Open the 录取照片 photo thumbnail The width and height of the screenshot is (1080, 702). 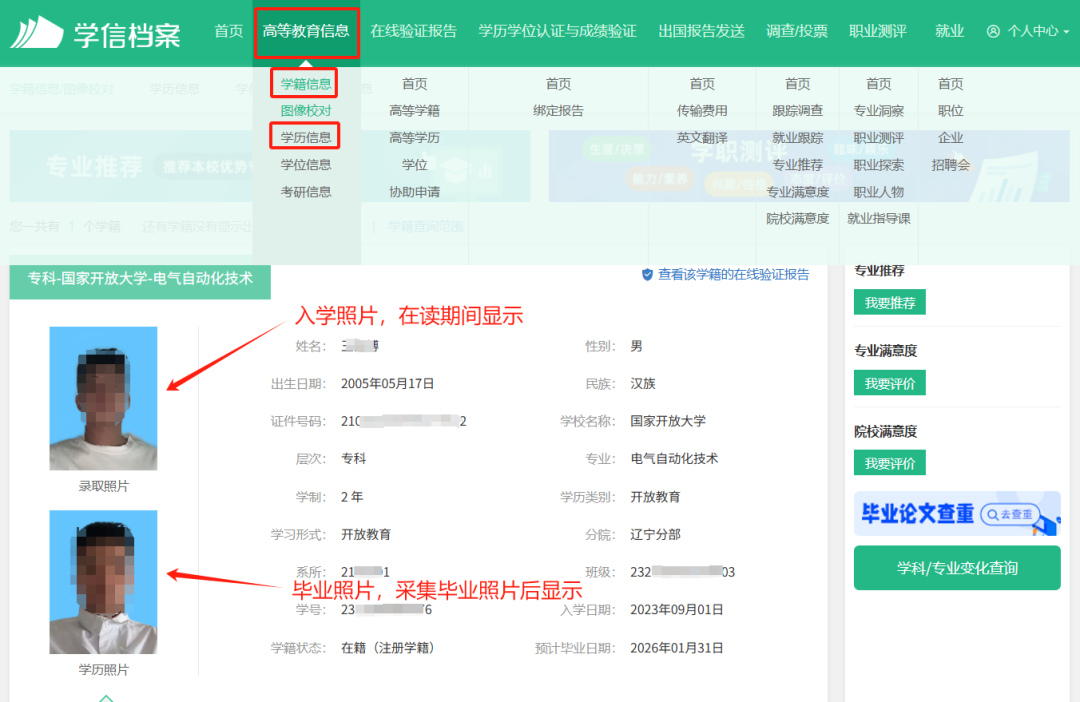pos(103,398)
